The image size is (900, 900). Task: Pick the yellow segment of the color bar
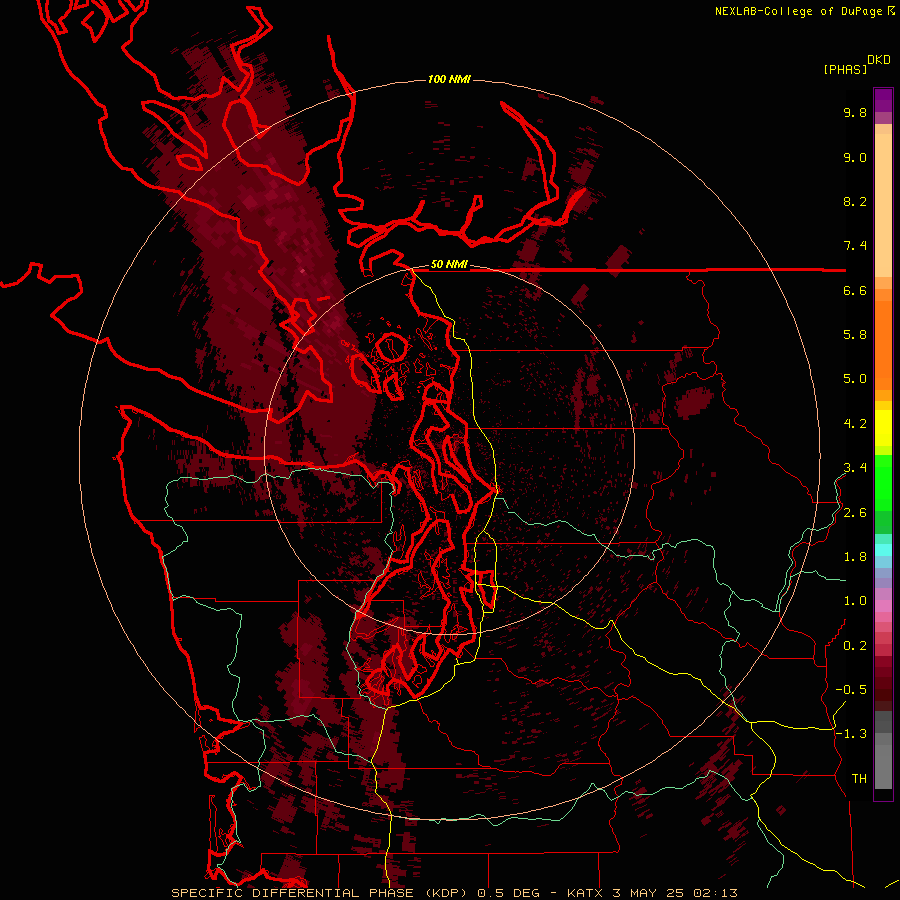coord(883,428)
